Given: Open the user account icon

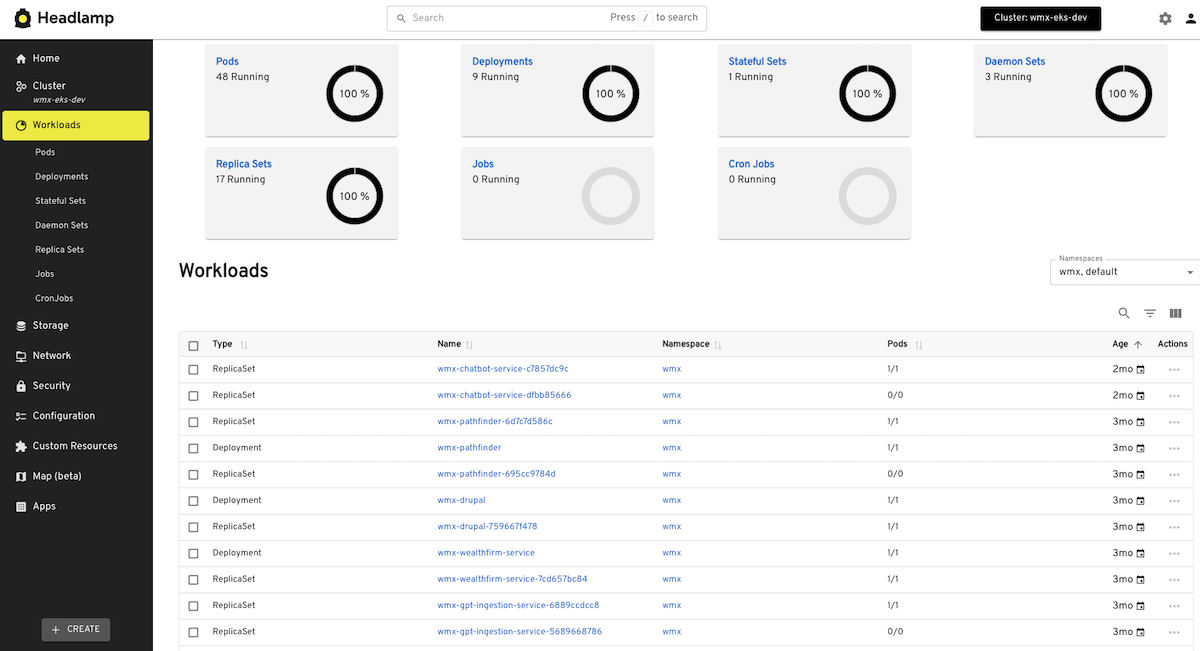Looking at the screenshot, I should click(x=1189, y=18).
